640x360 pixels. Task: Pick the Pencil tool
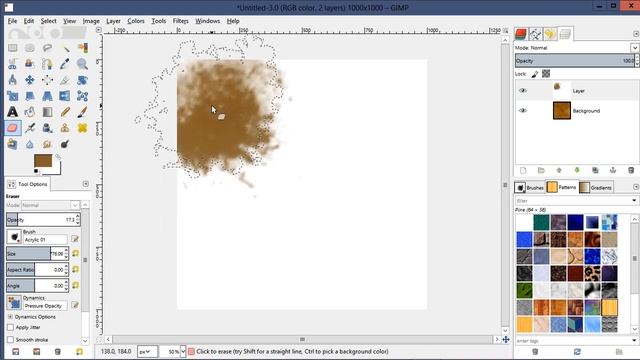click(65, 112)
